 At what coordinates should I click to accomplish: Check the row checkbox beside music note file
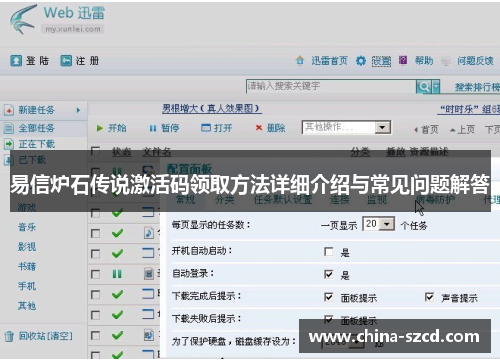pos(95,233)
